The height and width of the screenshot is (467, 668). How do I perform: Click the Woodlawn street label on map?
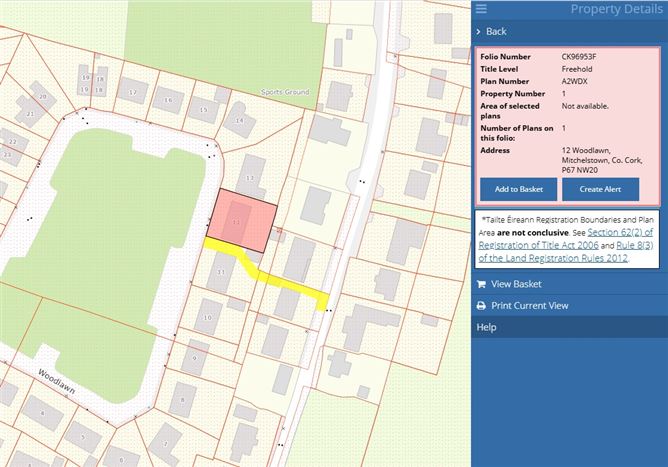(57, 381)
